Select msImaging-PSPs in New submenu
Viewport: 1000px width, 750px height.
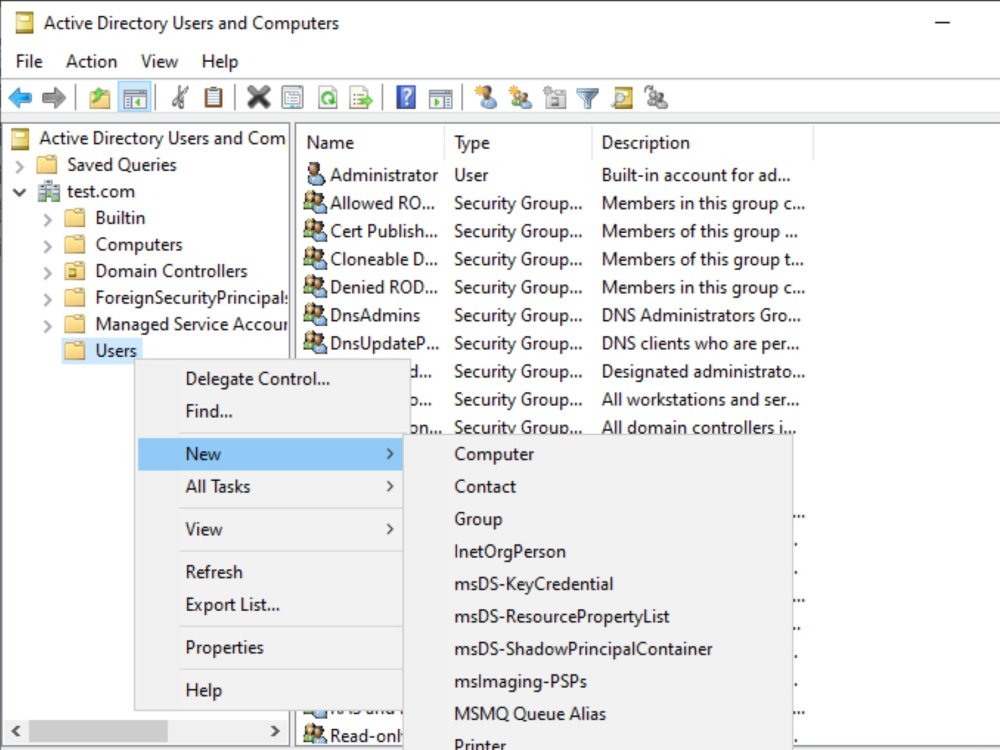pyautogui.click(x=598, y=682)
